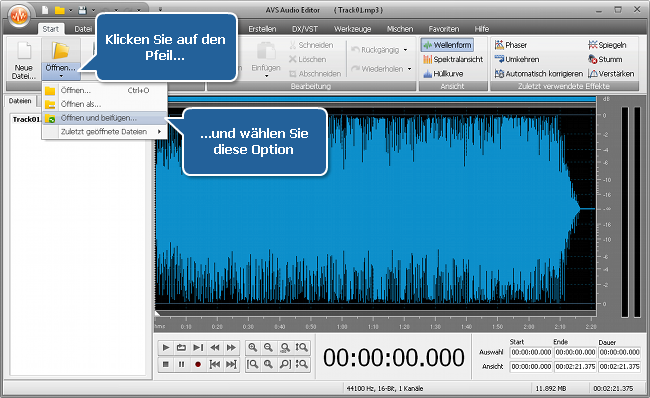Image resolution: width=650 pixels, height=398 pixels.
Task: Switch to the Start ribbon tab
Action: (51, 29)
